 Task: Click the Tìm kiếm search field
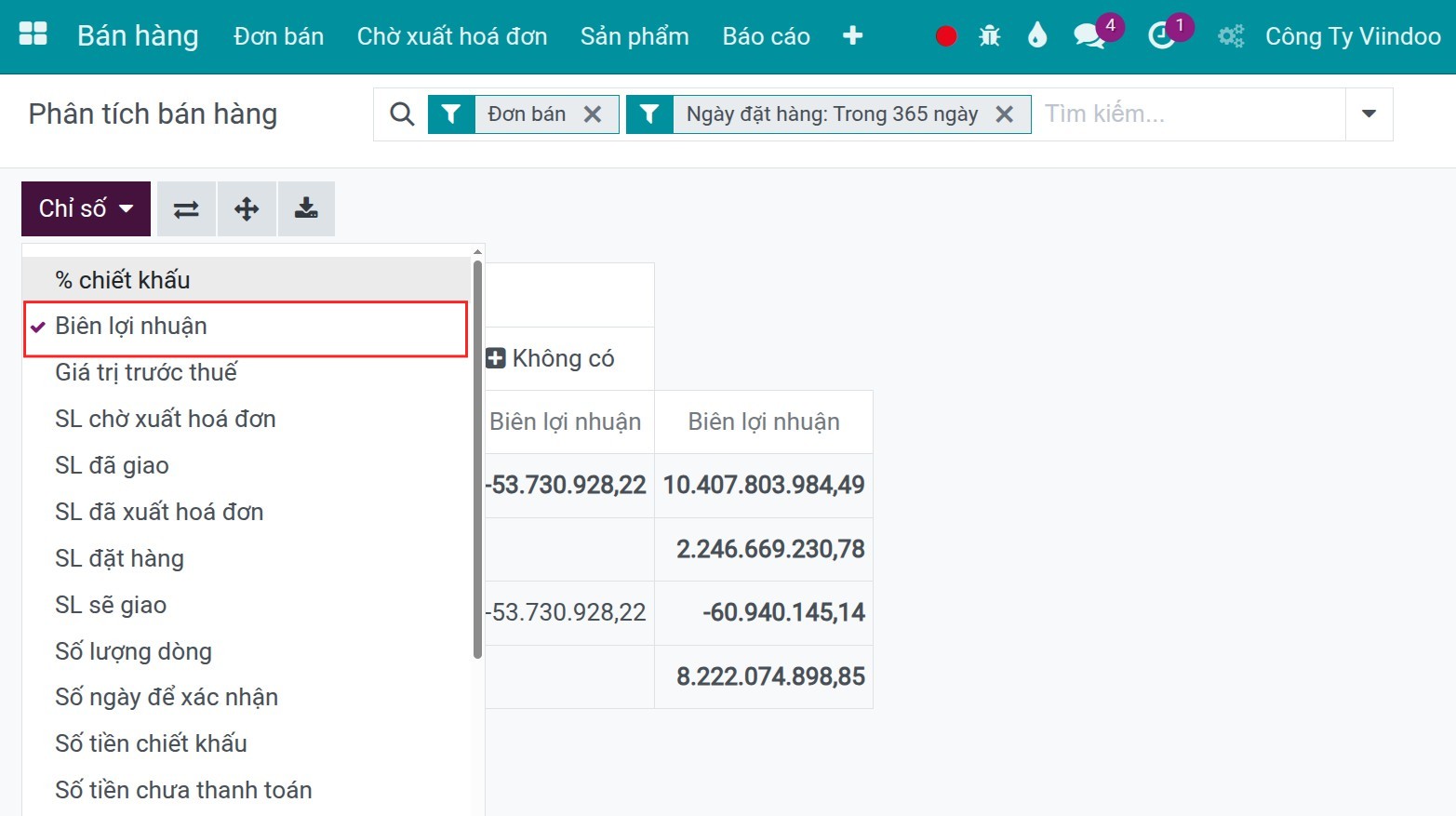click(x=1186, y=114)
